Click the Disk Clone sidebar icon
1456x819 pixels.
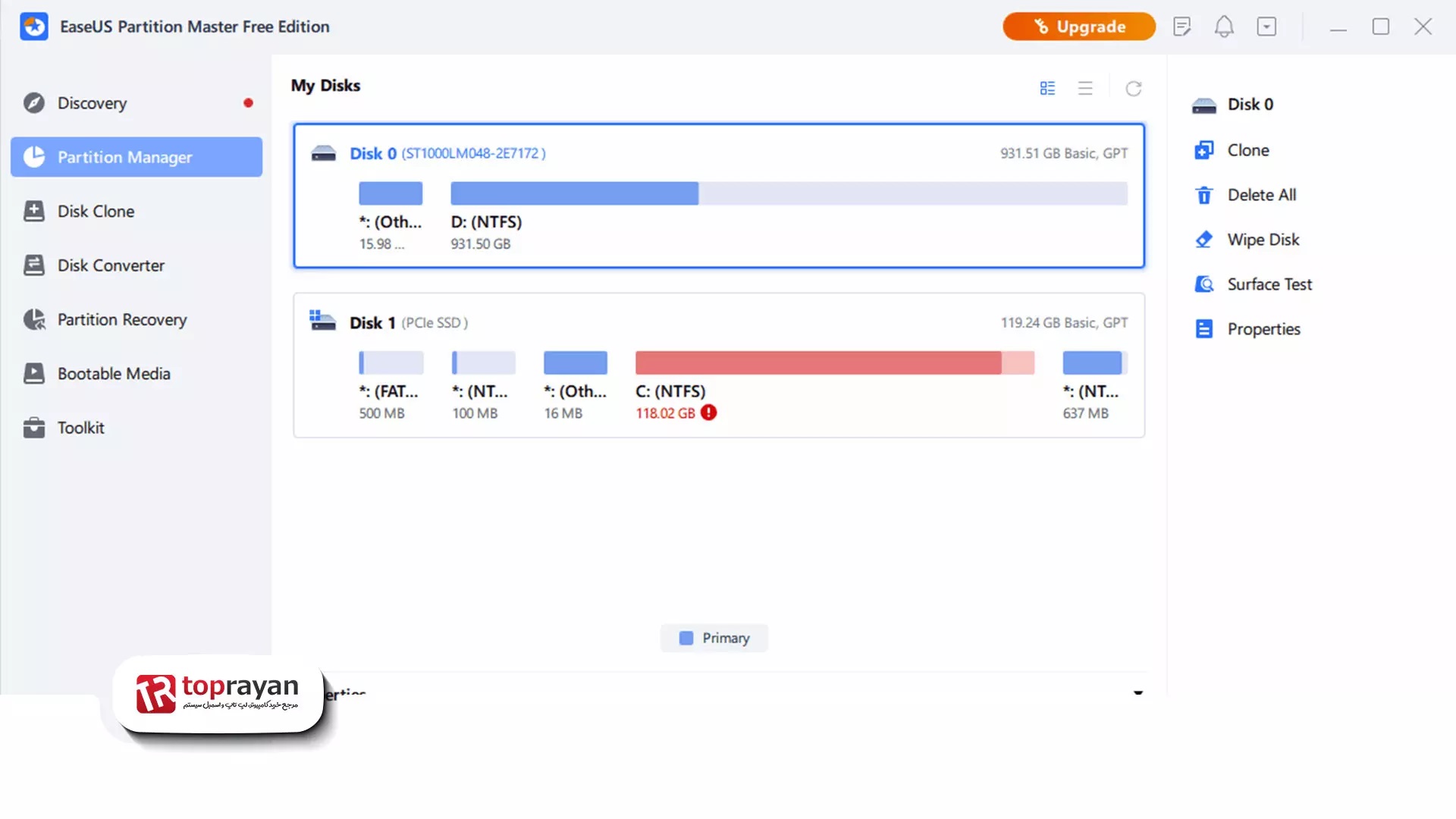coord(34,212)
